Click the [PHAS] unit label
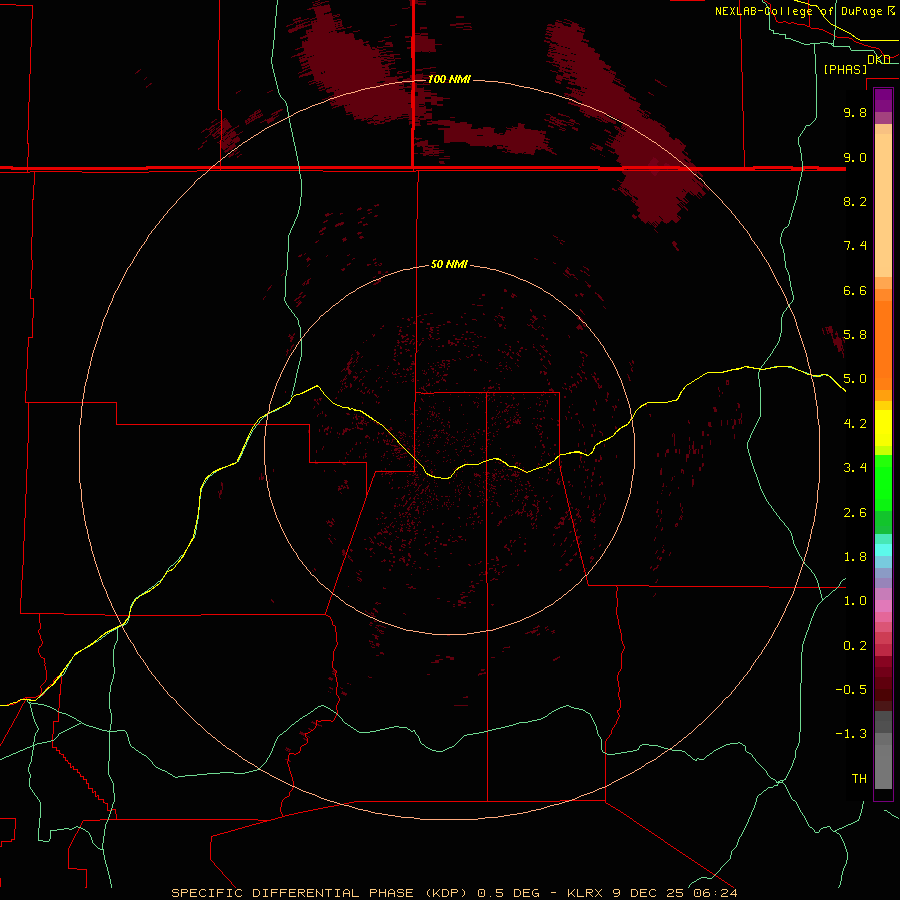 (x=845, y=69)
